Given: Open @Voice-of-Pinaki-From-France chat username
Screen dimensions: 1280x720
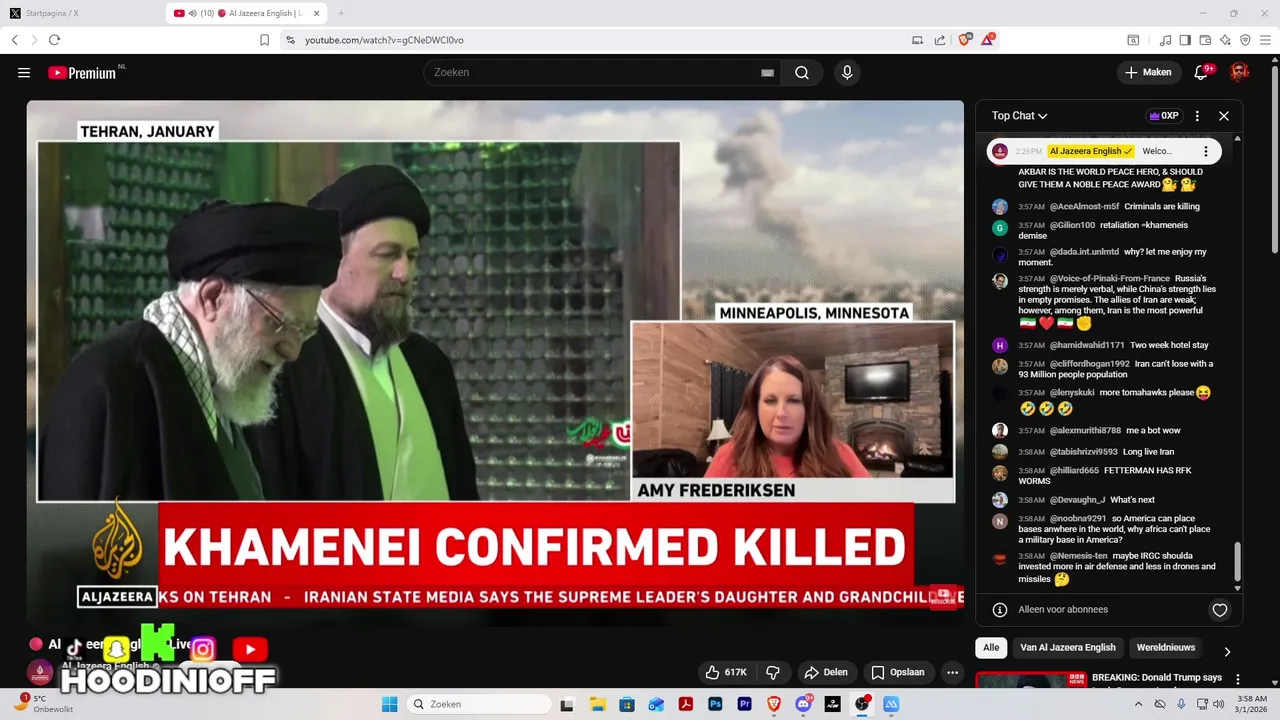Looking at the screenshot, I should coord(1109,278).
